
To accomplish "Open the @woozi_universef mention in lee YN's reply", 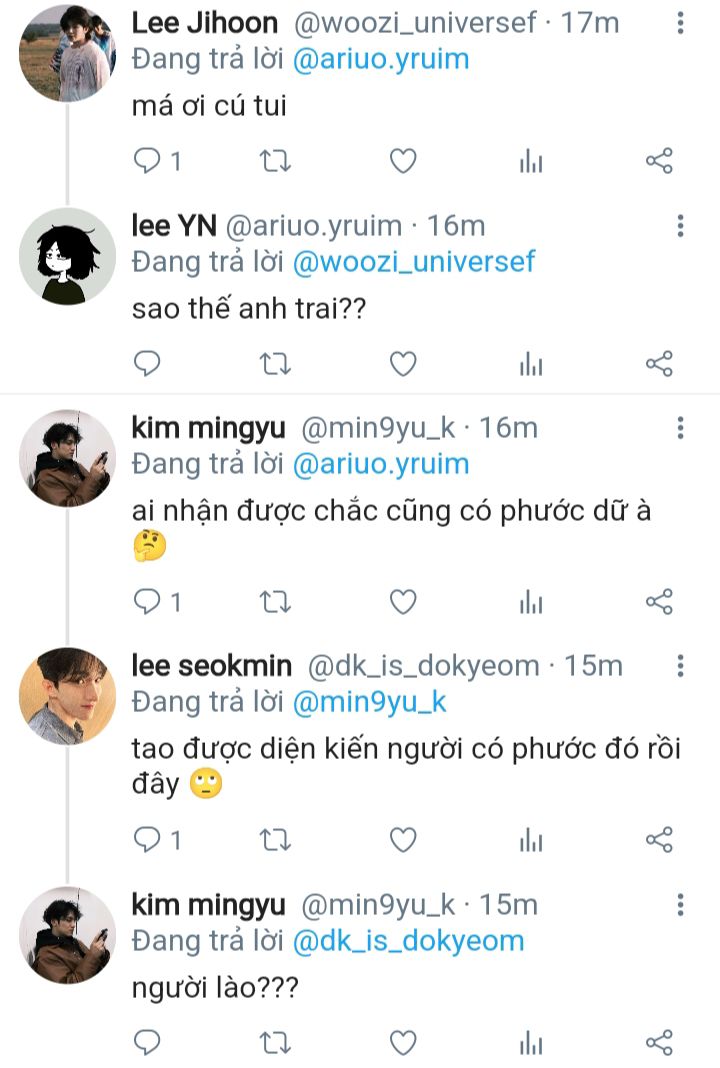I will pos(413,262).
